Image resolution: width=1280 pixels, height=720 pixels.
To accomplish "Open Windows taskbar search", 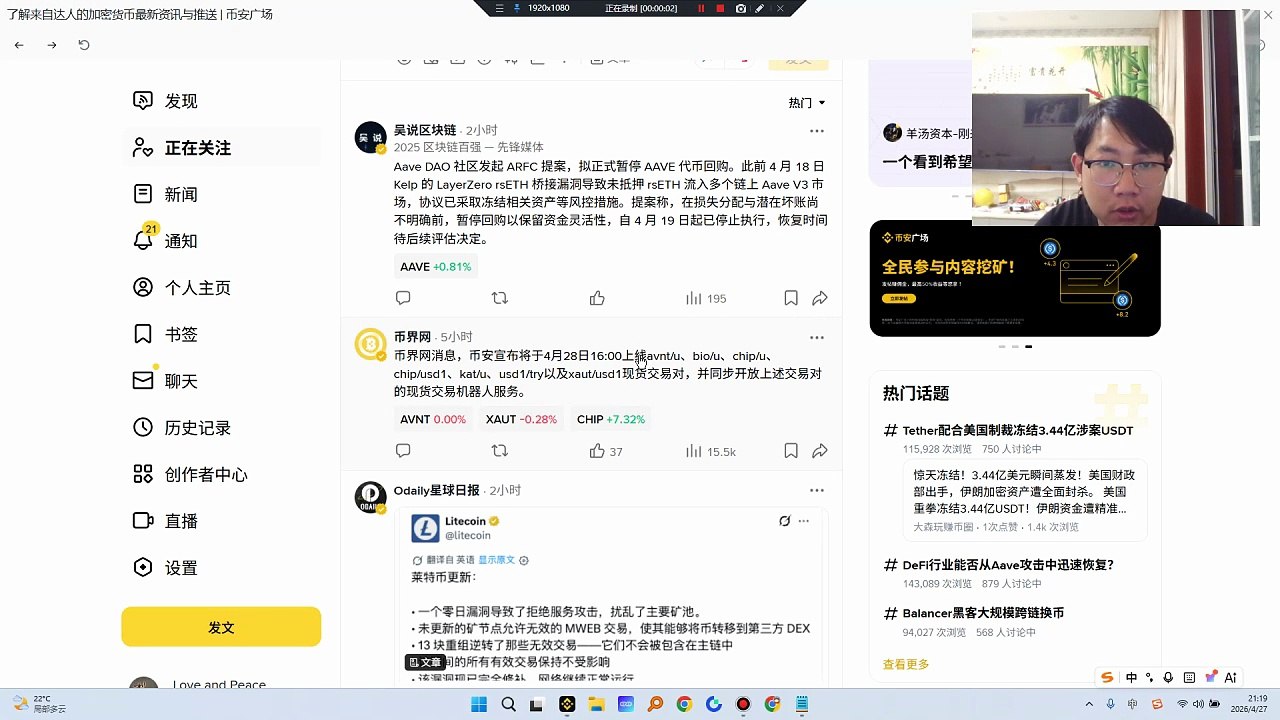I will point(508,704).
